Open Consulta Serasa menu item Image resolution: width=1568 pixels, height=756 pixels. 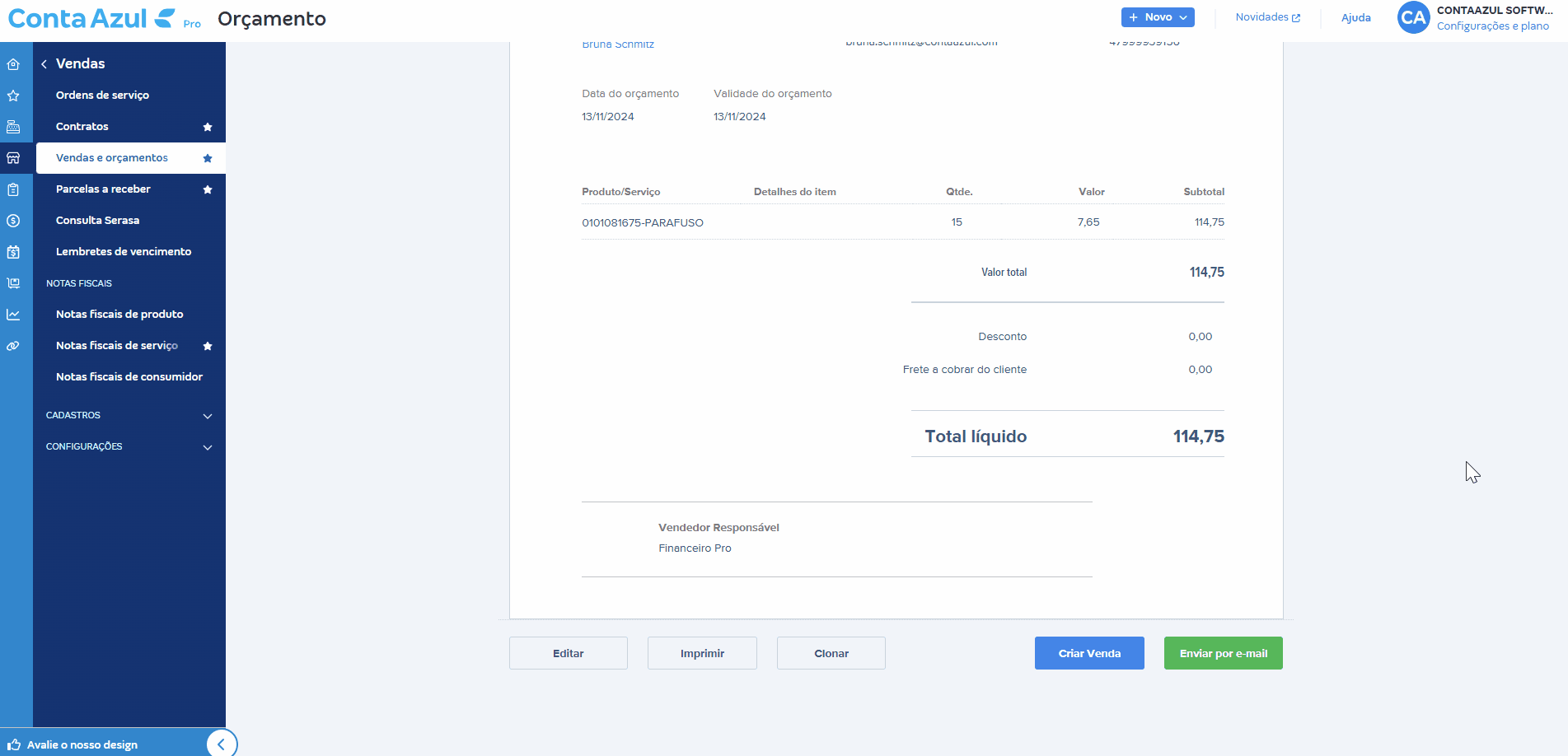[x=97, y=221]
